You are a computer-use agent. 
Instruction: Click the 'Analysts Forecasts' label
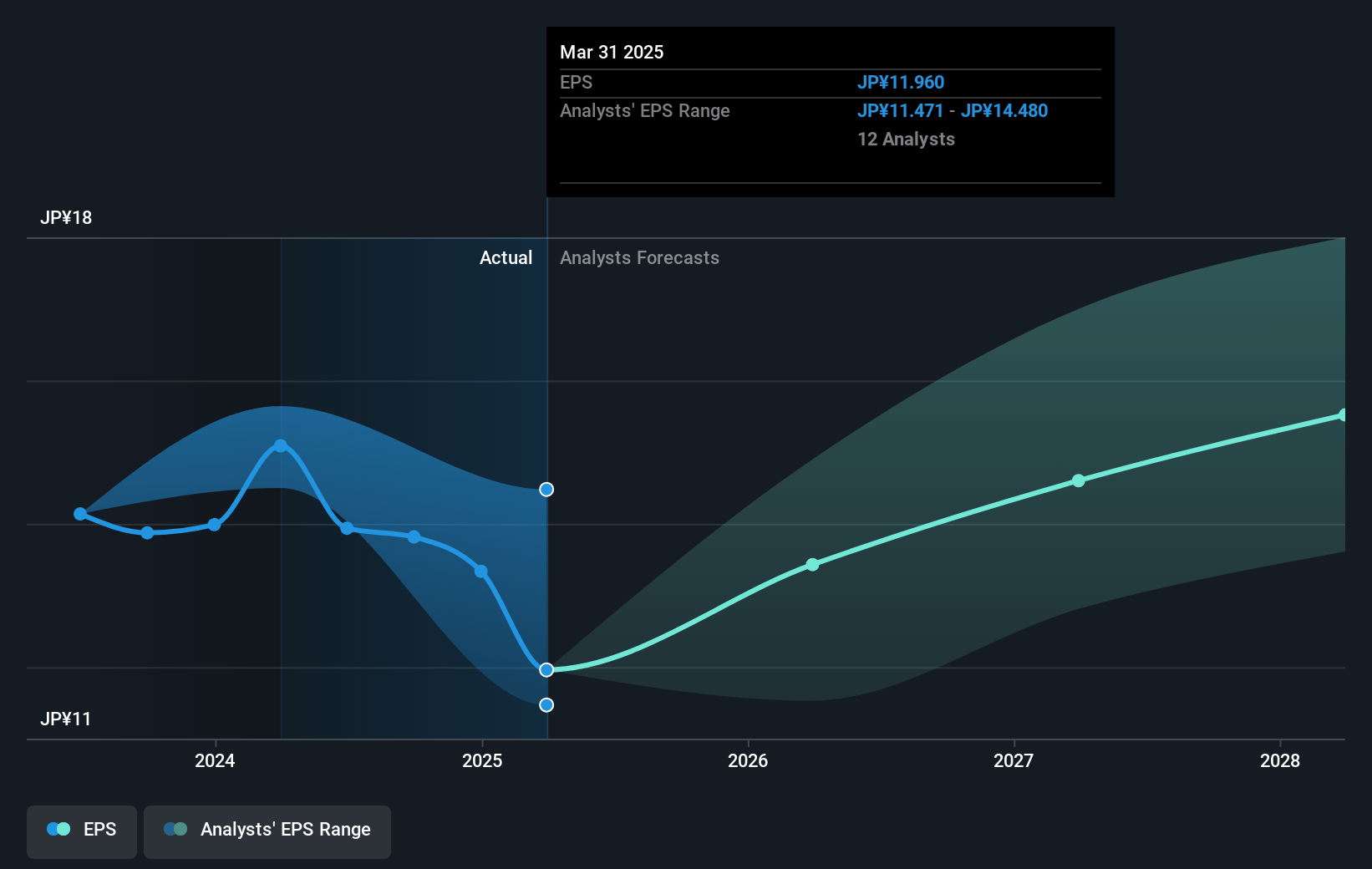coord(639,258)
